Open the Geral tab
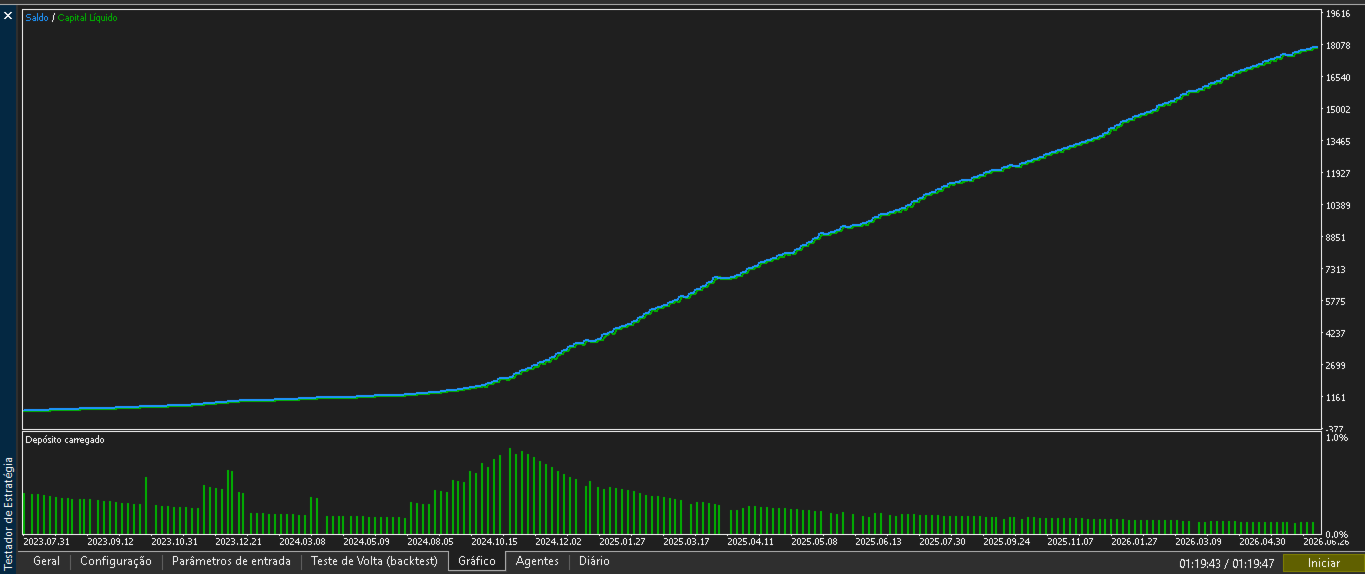1365x574 pixels. (x=46, y=561)
